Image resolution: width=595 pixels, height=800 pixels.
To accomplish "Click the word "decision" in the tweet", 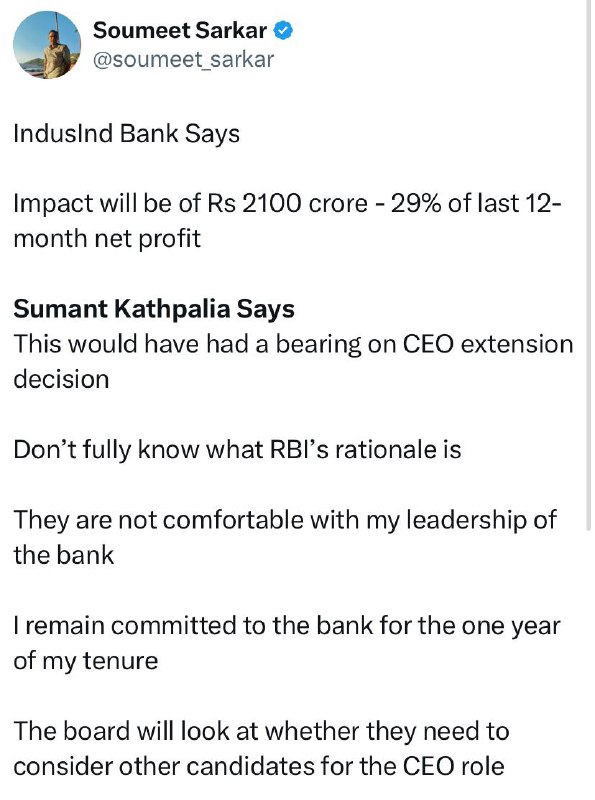I will coord(61,380).
